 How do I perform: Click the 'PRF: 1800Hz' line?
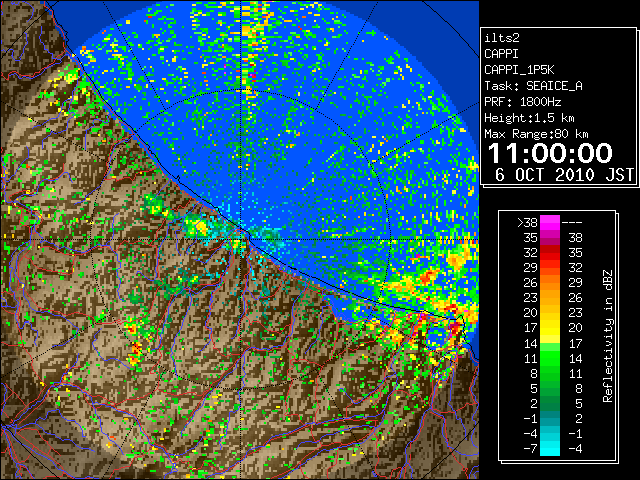[x=522, y=102]
